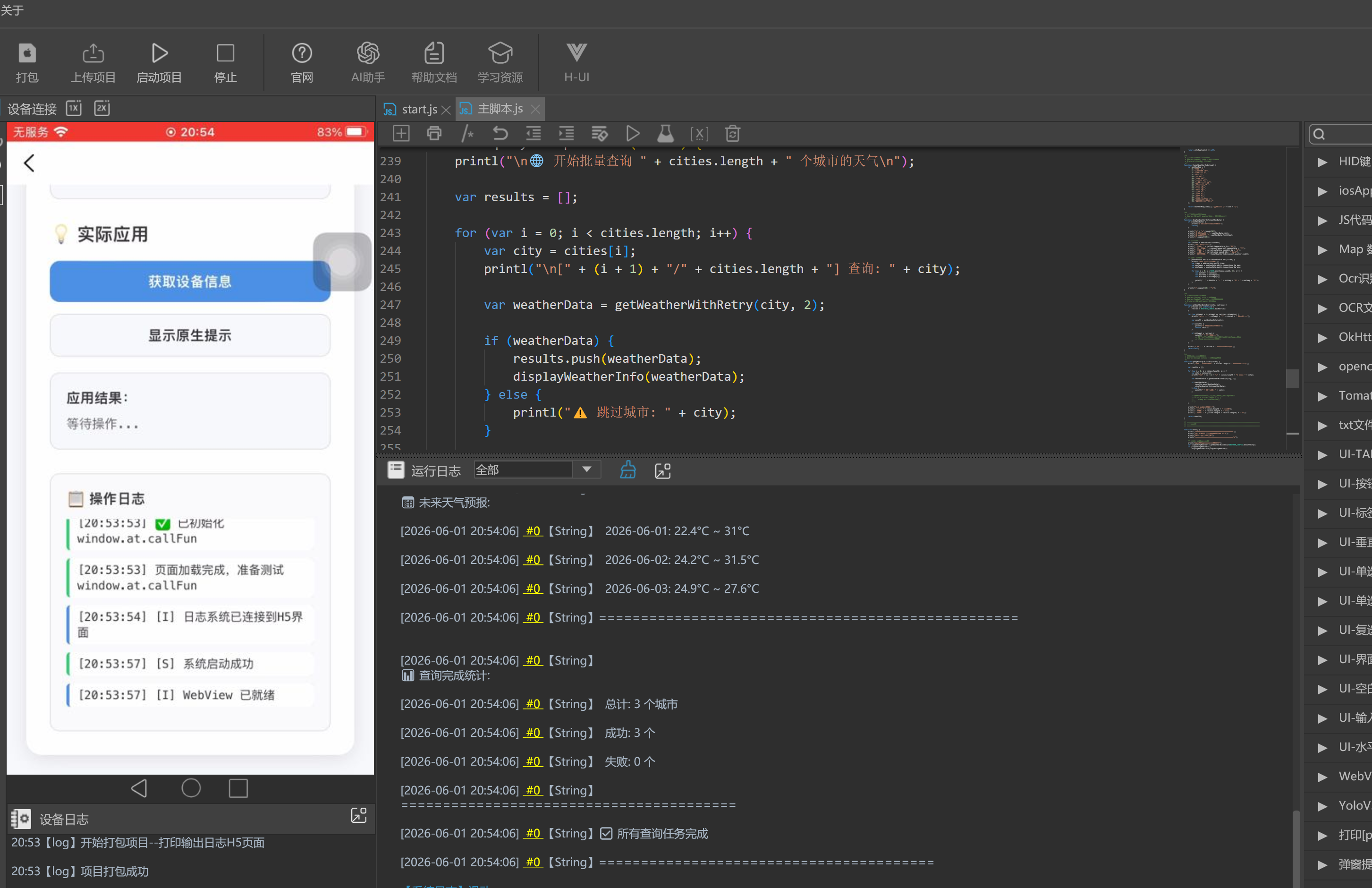
Task: Open the 官网 website icon
Action: coord(302,53)
